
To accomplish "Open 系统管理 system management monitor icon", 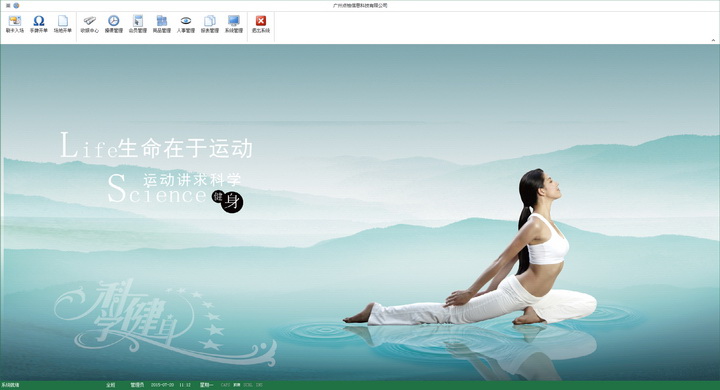I will 234,24.
